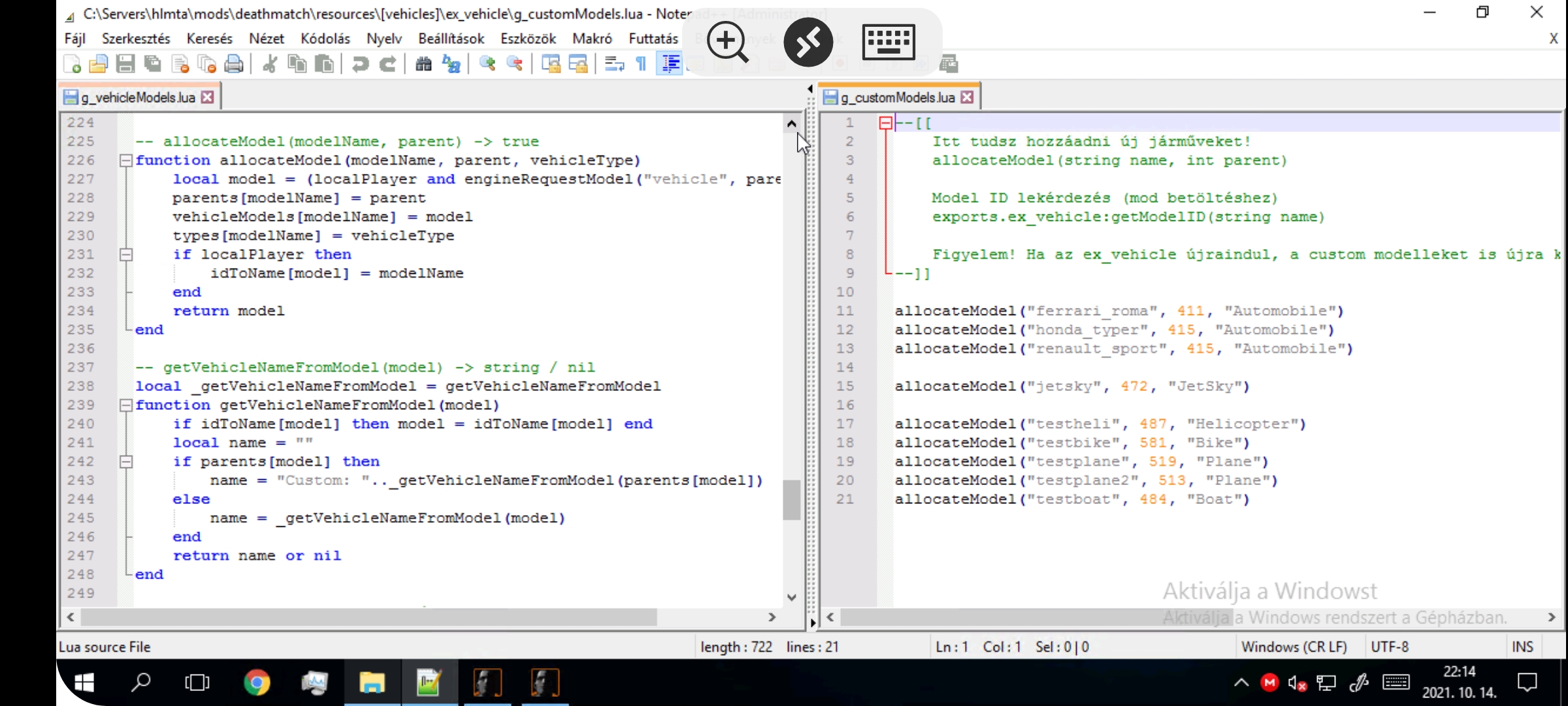Viewport: 1568px width, 706px height.
Task: Click the Replace text icon
Action: 451,64
